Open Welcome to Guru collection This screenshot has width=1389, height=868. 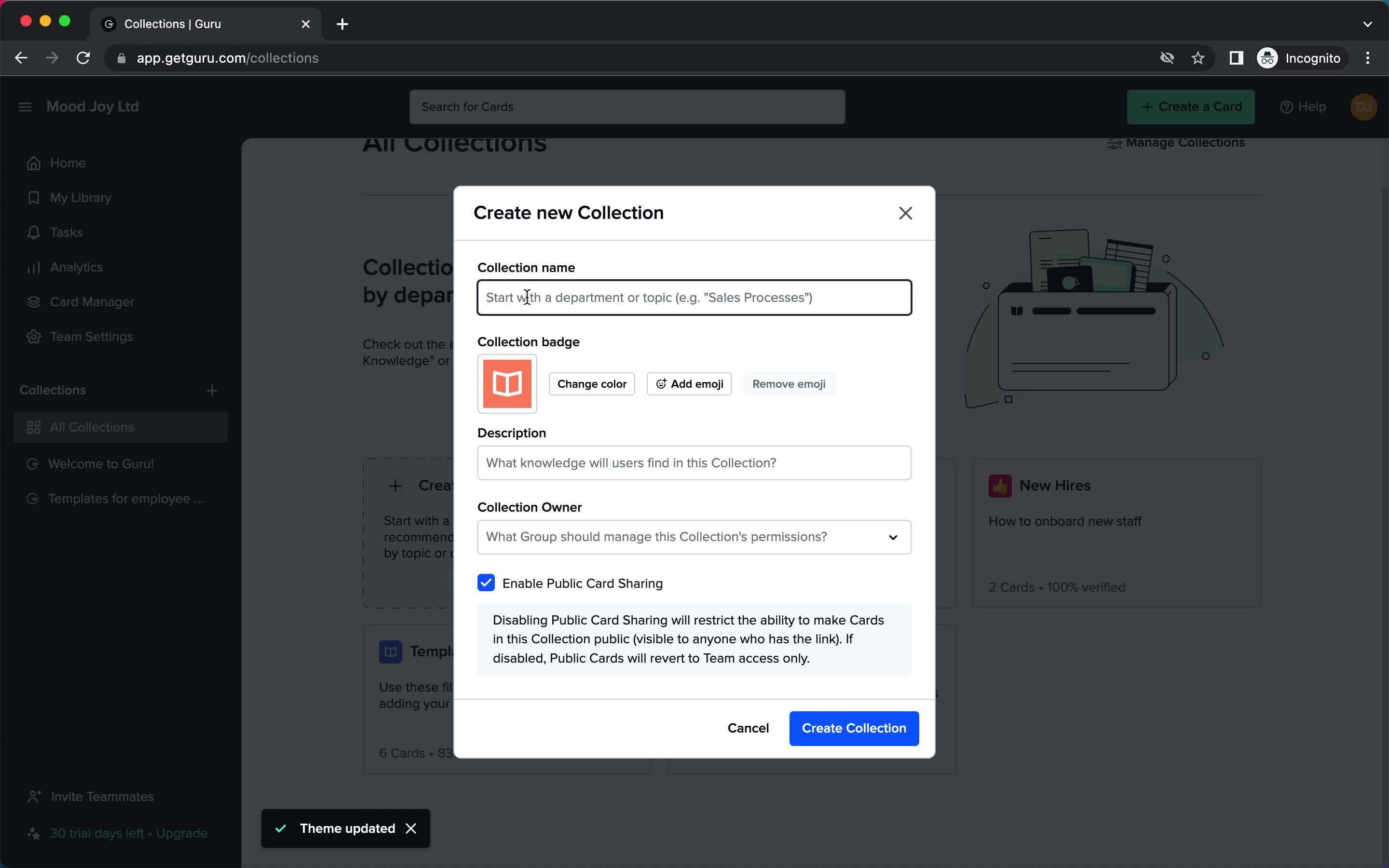pos(100,463)
